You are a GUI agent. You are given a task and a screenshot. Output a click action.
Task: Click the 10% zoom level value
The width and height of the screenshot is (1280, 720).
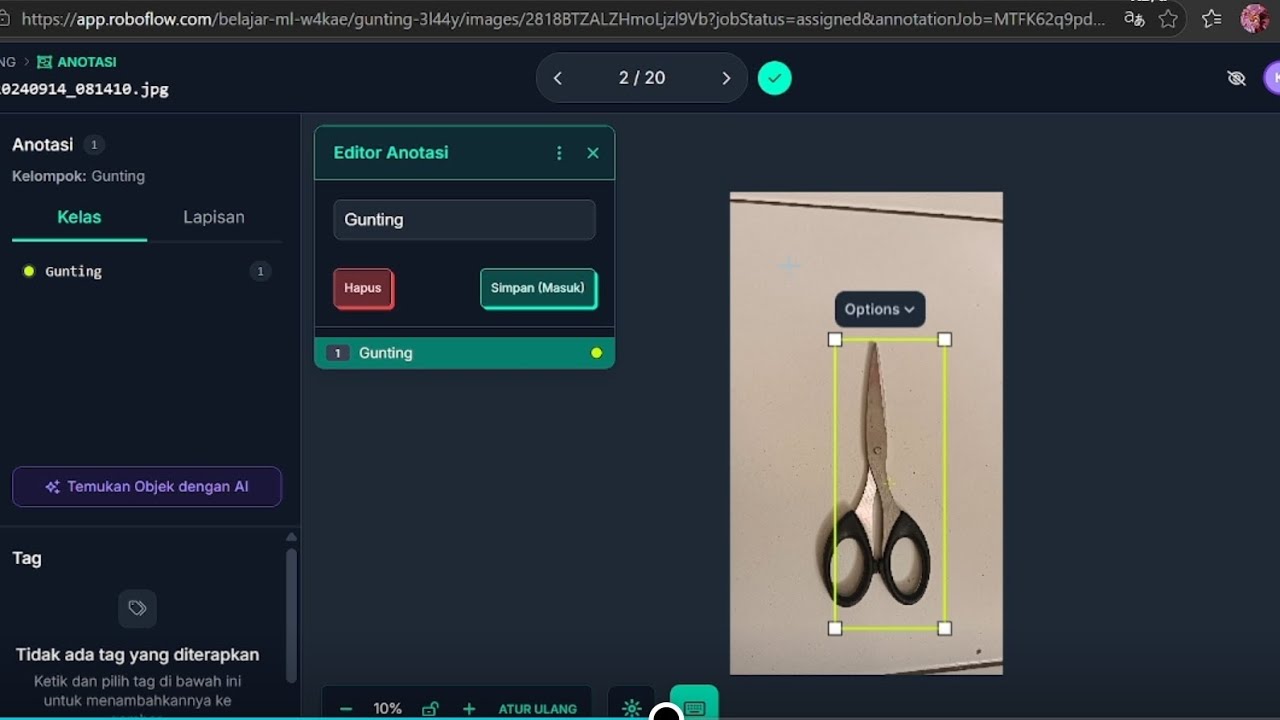tap(388, 709)
